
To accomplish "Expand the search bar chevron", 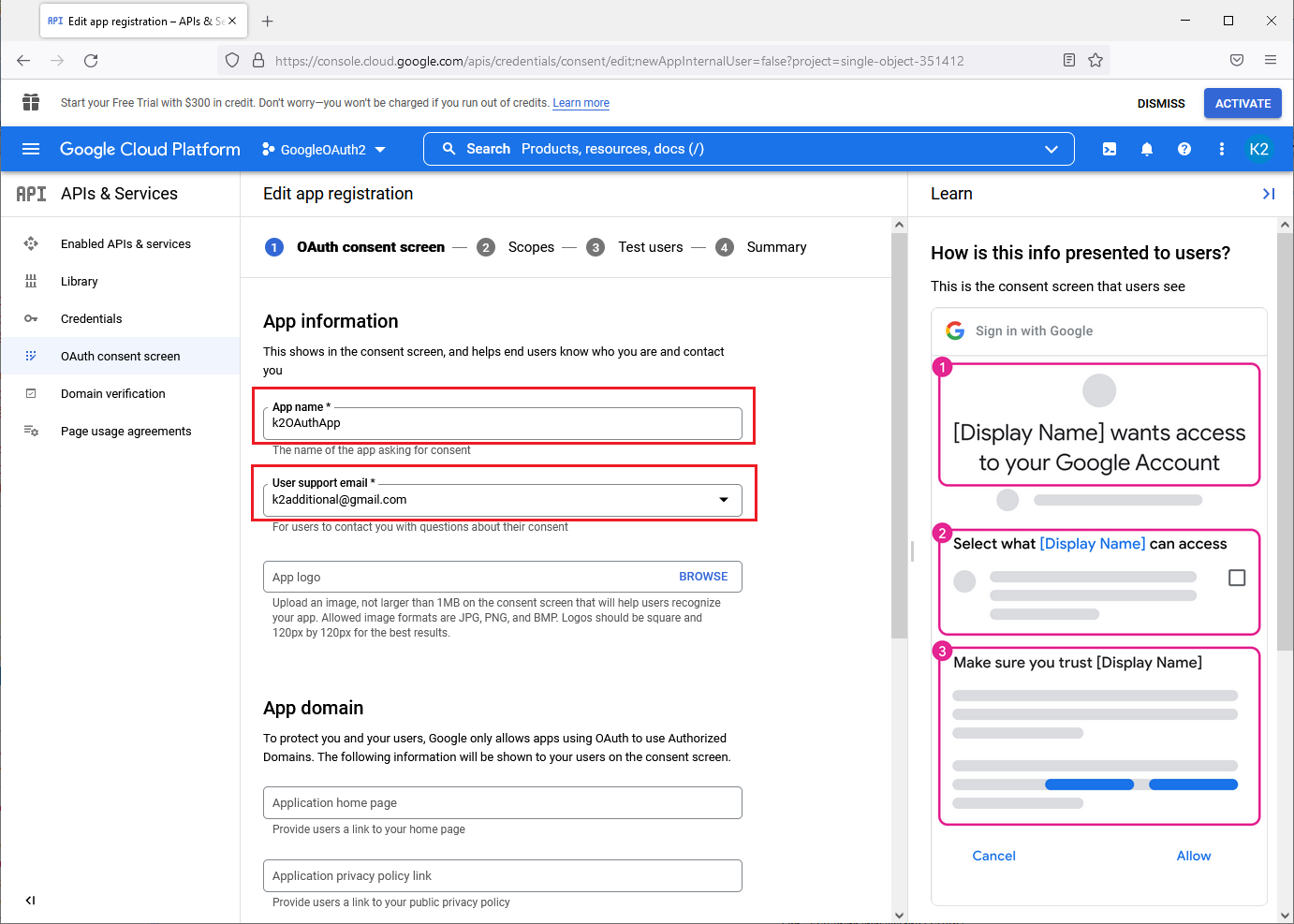I will (x=1051, y=149).
